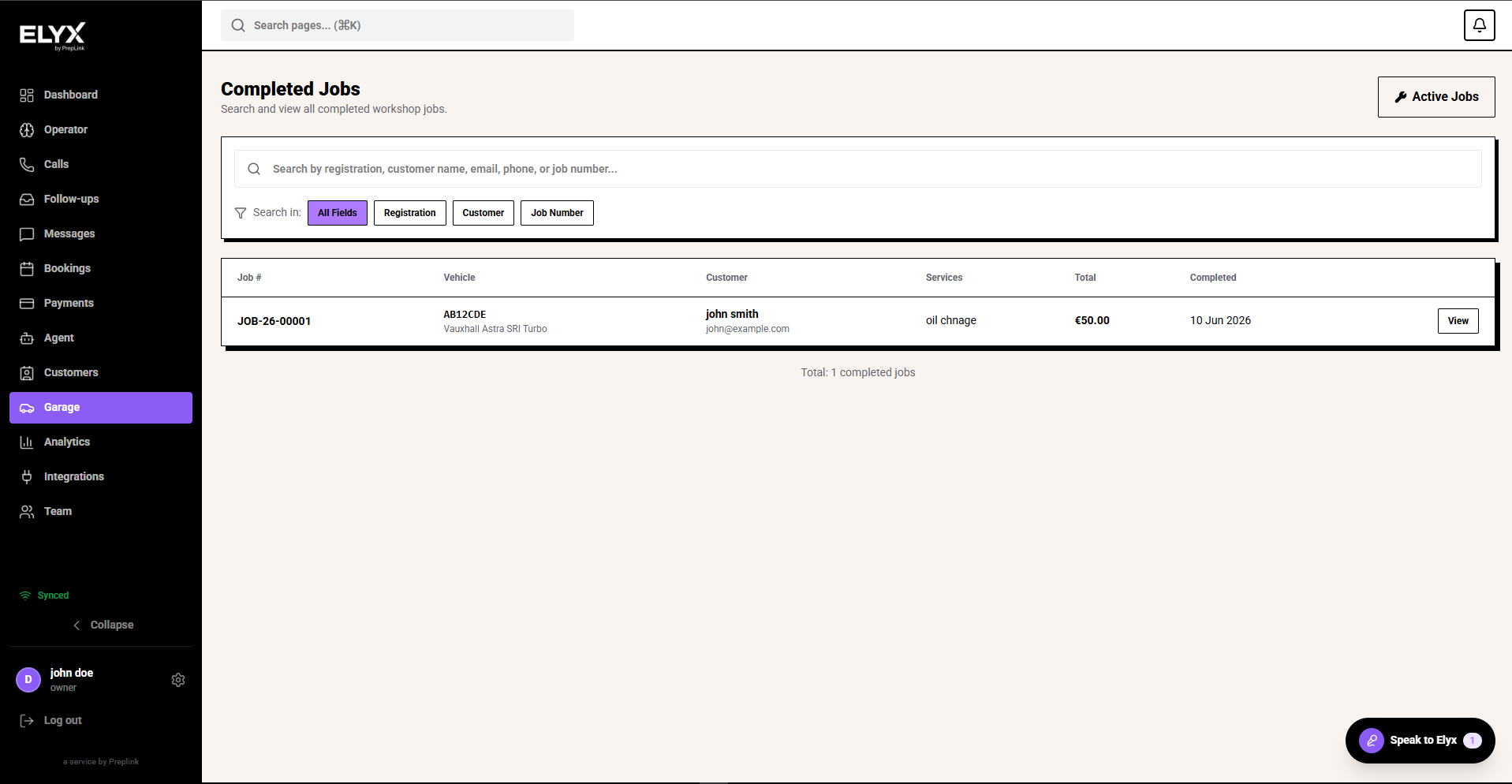Open notifications bell icon
The image size is (1512, 784).
(x=1479, y=25)
